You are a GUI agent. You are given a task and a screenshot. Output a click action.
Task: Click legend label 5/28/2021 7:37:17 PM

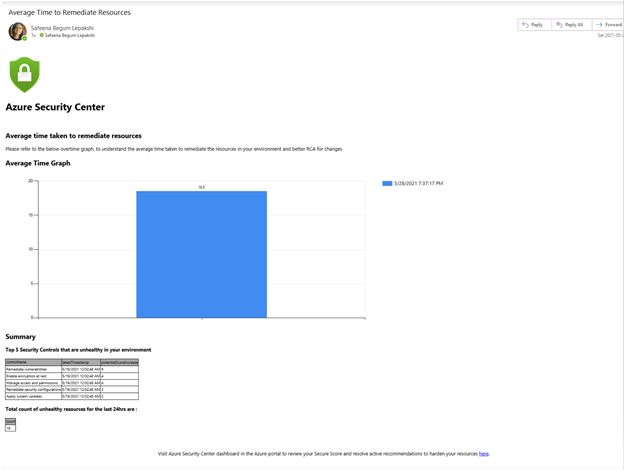418,183
